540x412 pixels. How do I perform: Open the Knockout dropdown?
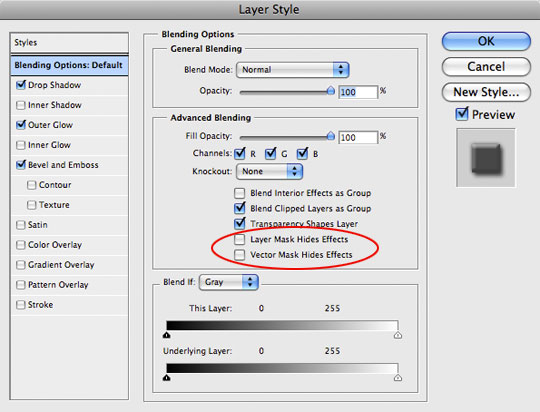[x=269, y=171]
